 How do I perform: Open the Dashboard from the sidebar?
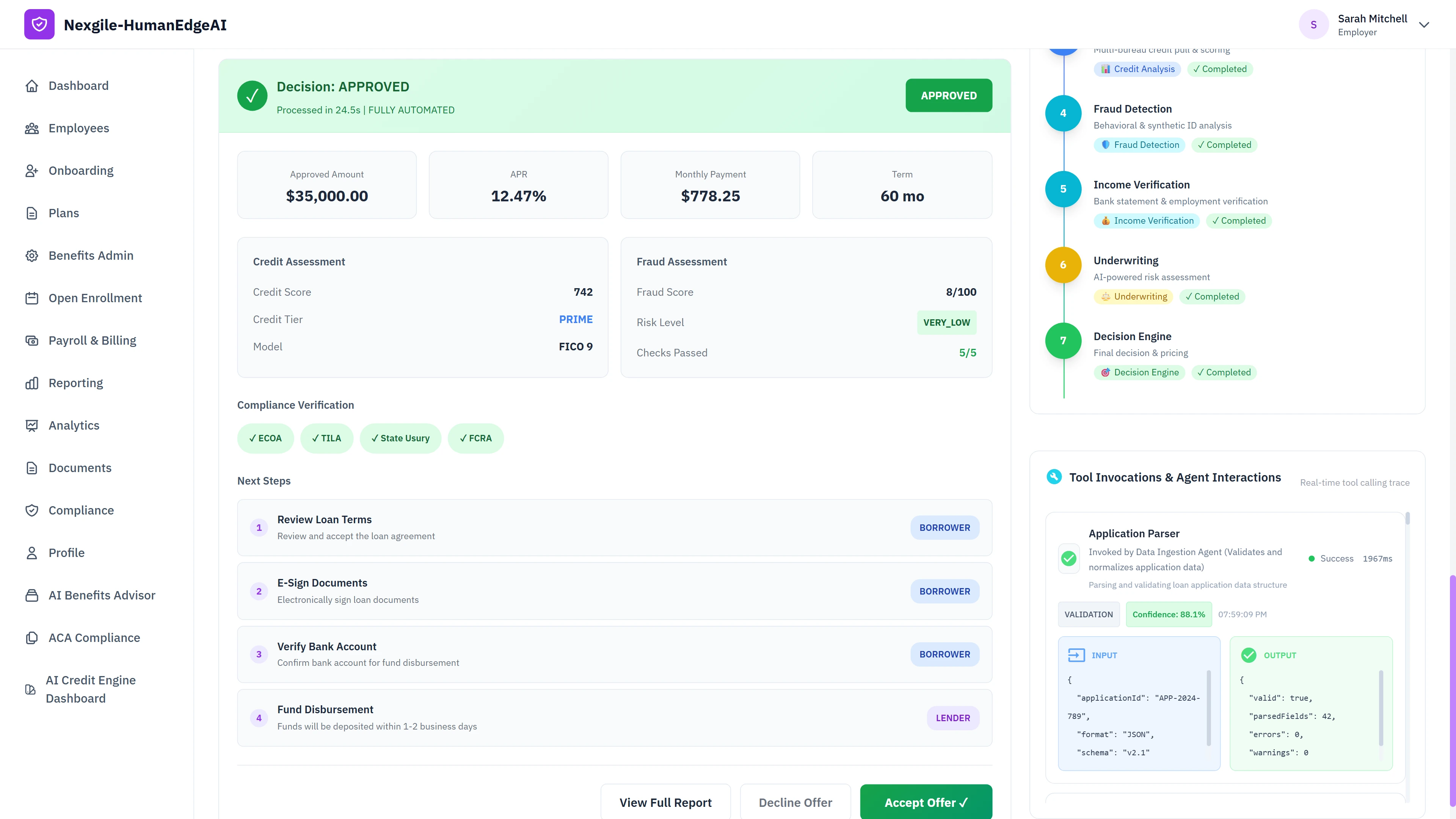click(78, 85)
